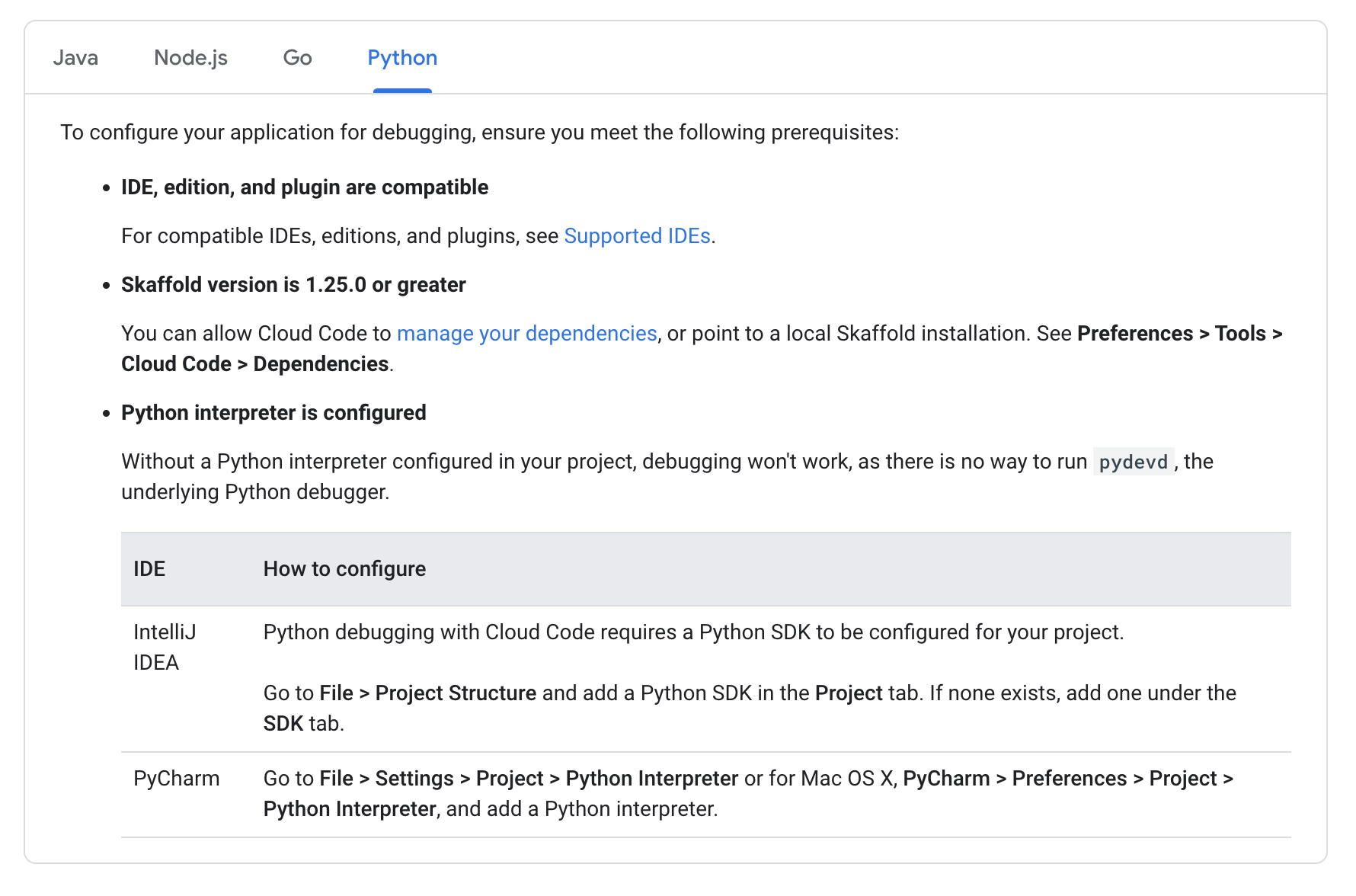Click the SDK tab mention in the table
This screenshot has width=1356, height=896.
(x=282, y=723)
